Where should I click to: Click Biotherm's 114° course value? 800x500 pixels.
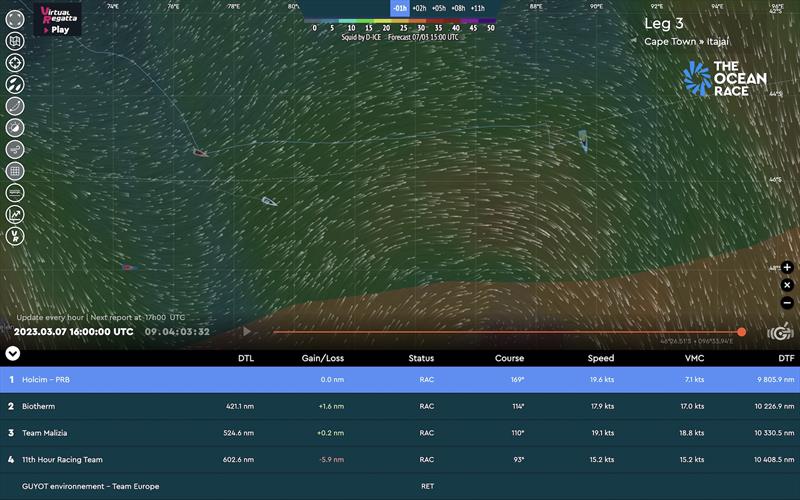click(518, 406)
